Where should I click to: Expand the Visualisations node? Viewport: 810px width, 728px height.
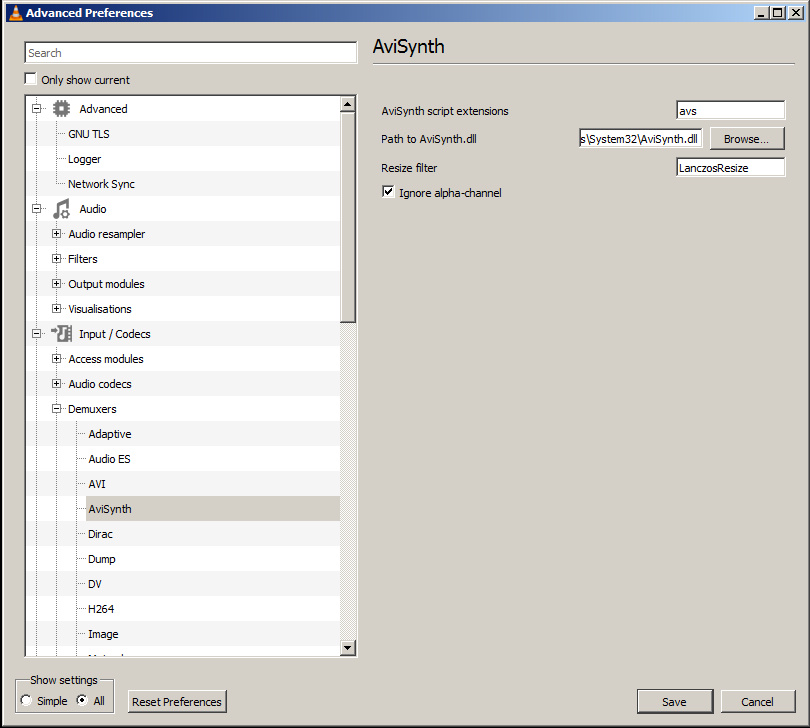pyautogui.click(x=57, y=308)
